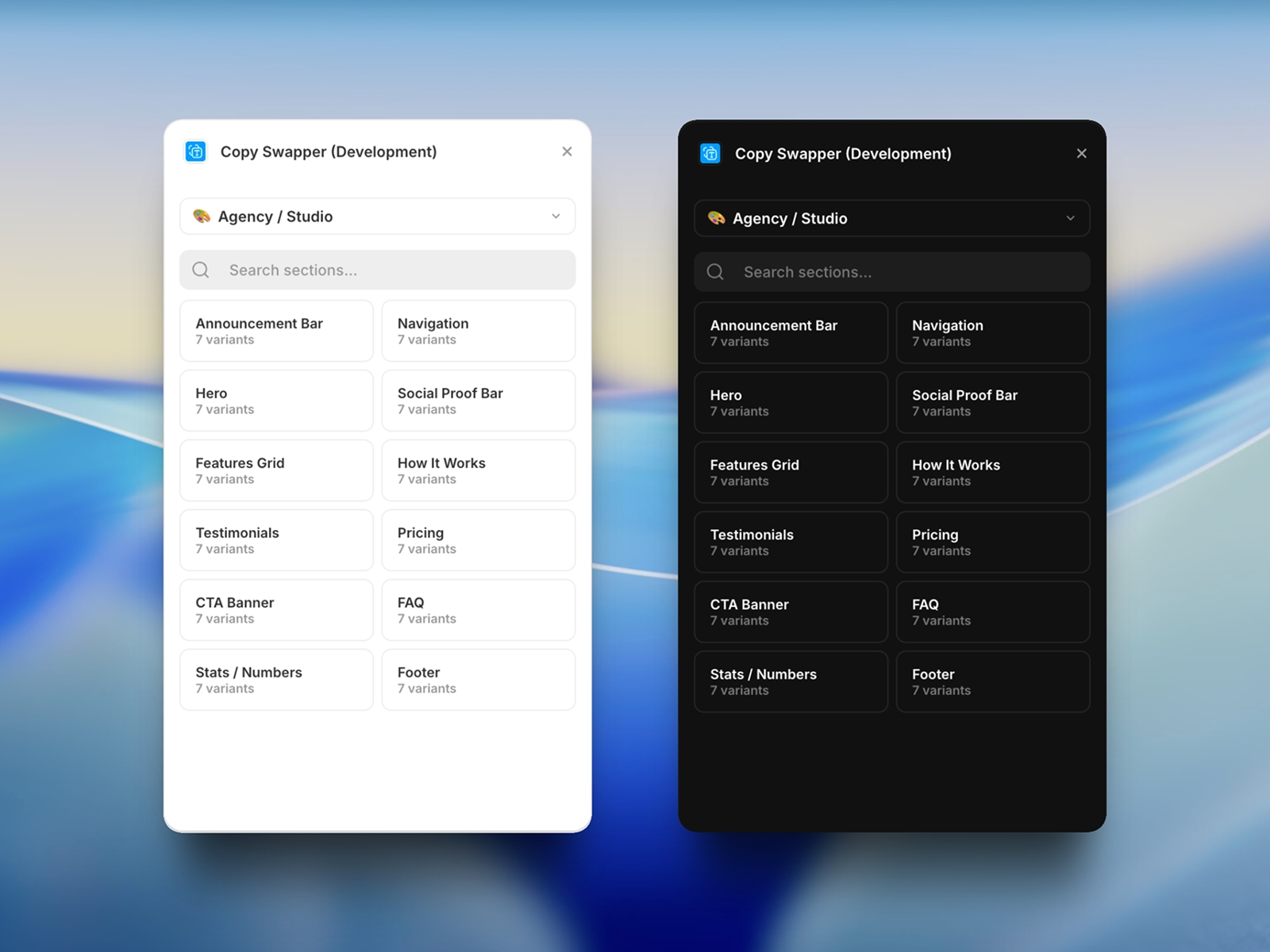The image size is (1270, 952).
Task: Open the Testimonials section in dark panel
Action: [791, 542]
